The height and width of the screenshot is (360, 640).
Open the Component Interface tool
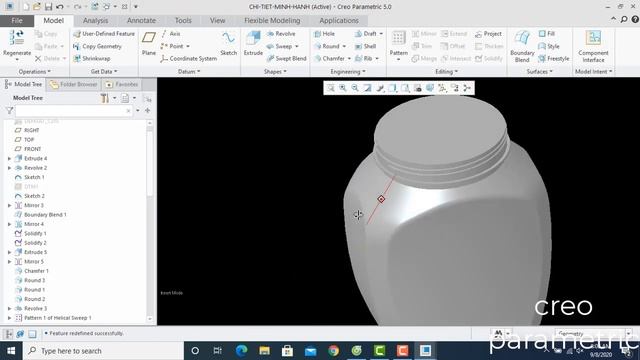click(593, 47)
